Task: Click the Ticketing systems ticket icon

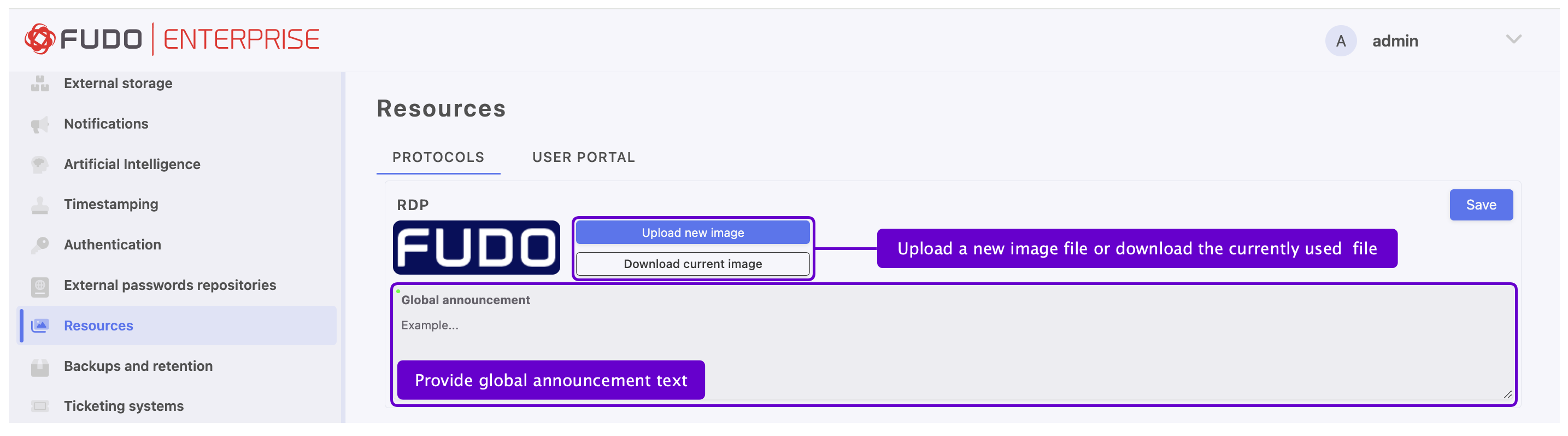Action: (39, 406)
